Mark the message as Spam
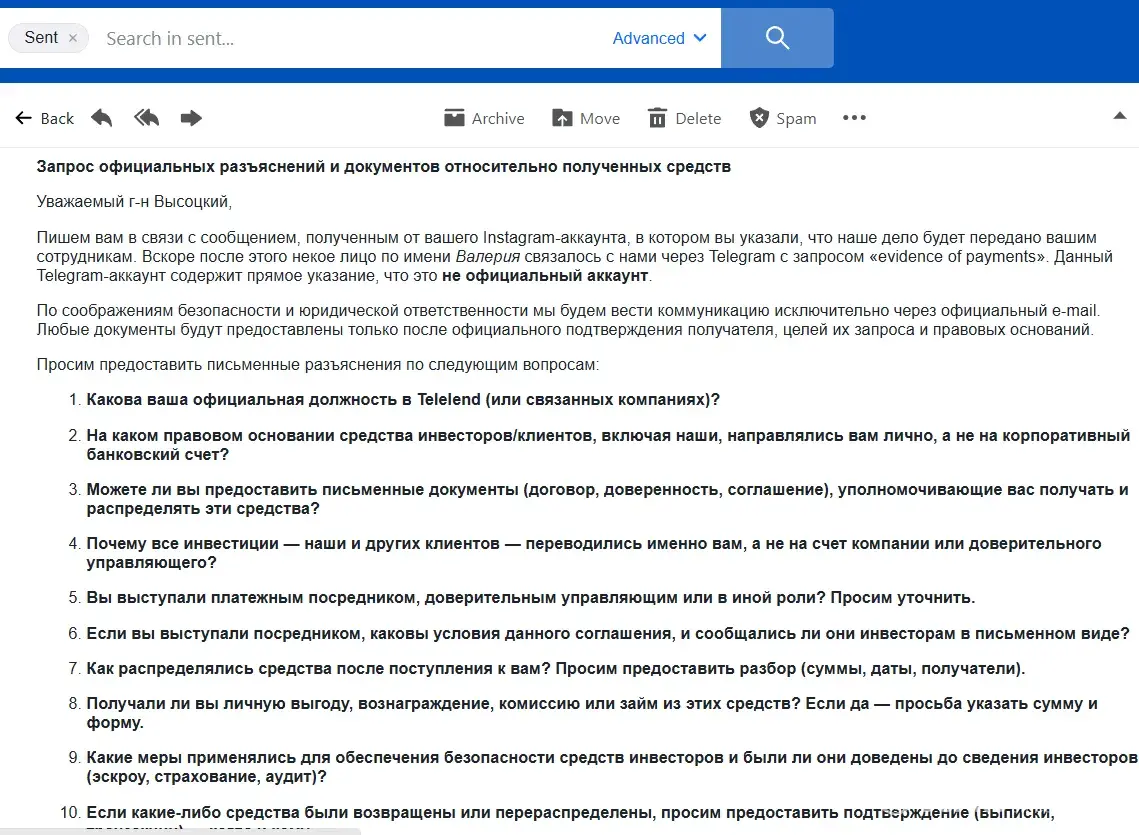Screen dimensions: 1139x835 click(x=783, y=118)
